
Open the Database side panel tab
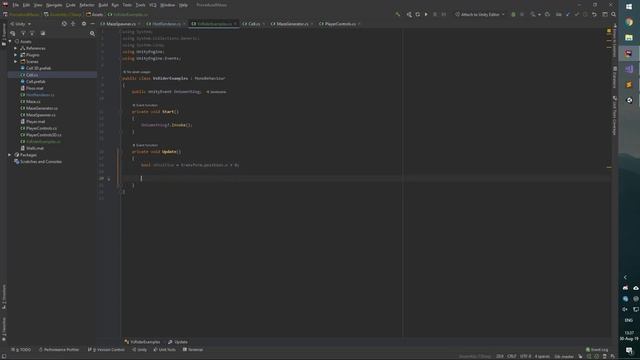[614, 77]
